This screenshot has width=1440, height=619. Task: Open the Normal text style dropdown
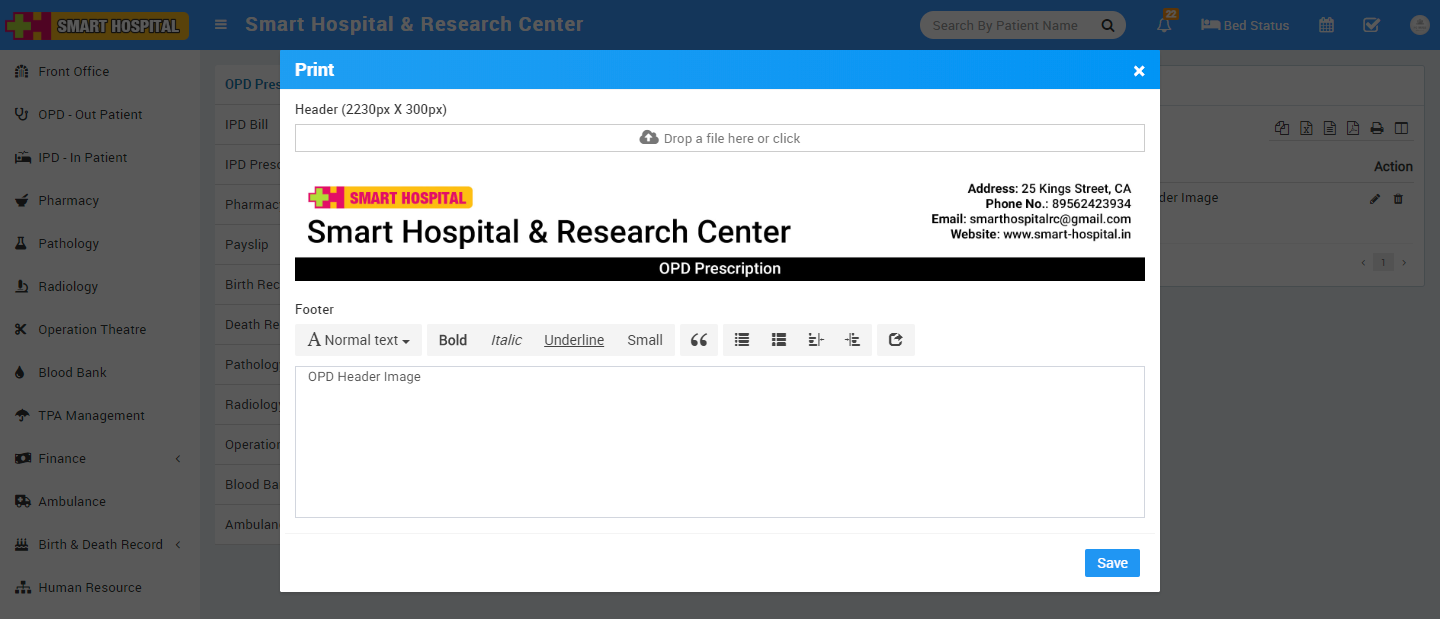click(x=358, y=340)
